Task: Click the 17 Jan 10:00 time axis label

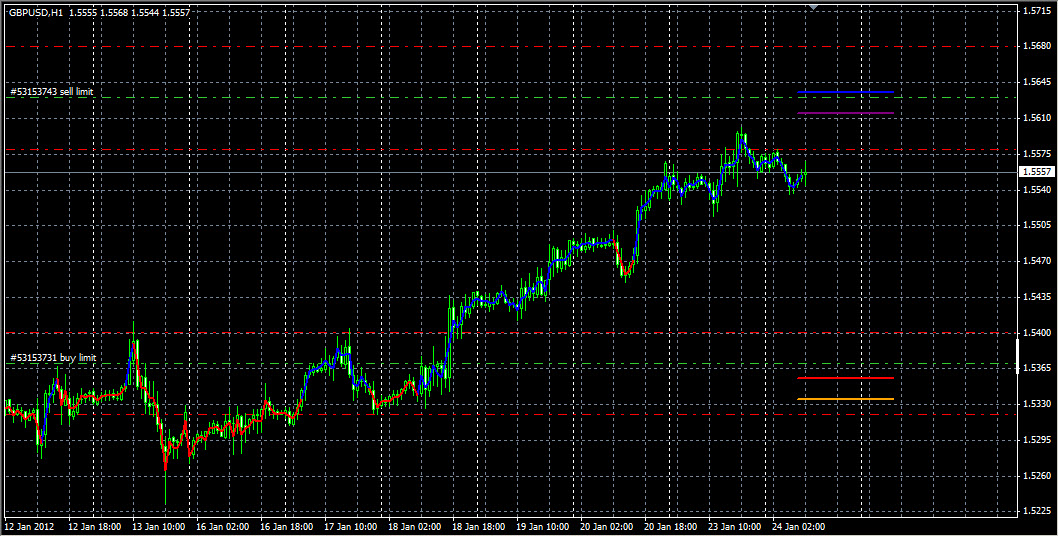Action: (351, 526)
